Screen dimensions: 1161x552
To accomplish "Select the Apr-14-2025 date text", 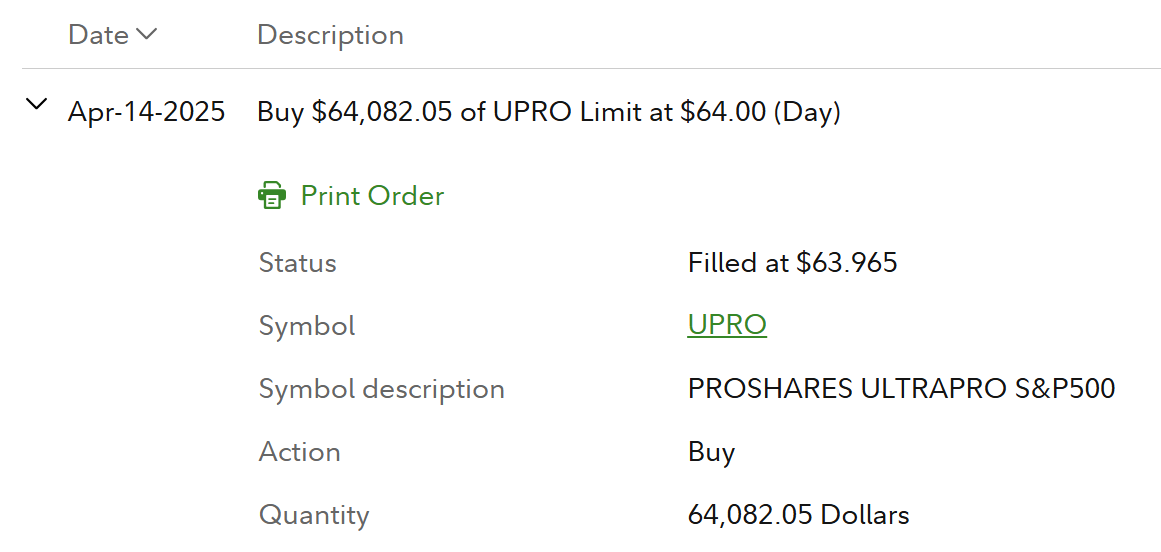I will coord(146,112).
